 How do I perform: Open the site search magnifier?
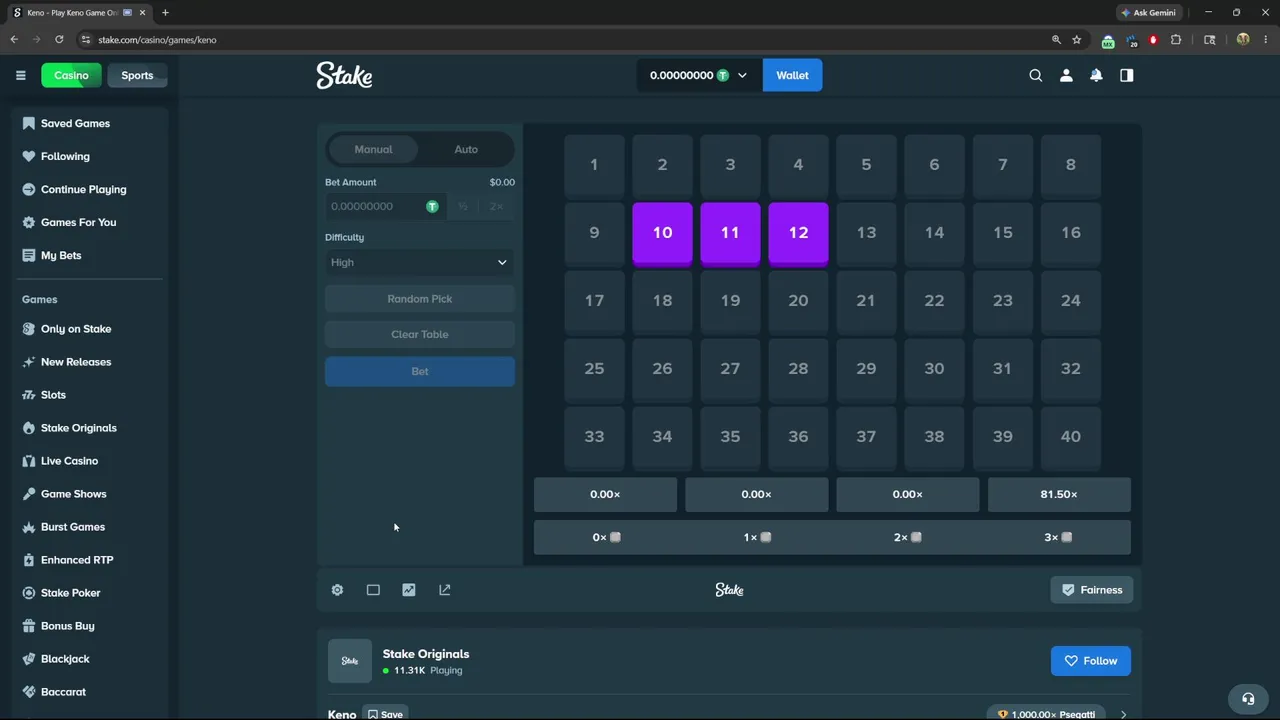(x=1036, y=75)
